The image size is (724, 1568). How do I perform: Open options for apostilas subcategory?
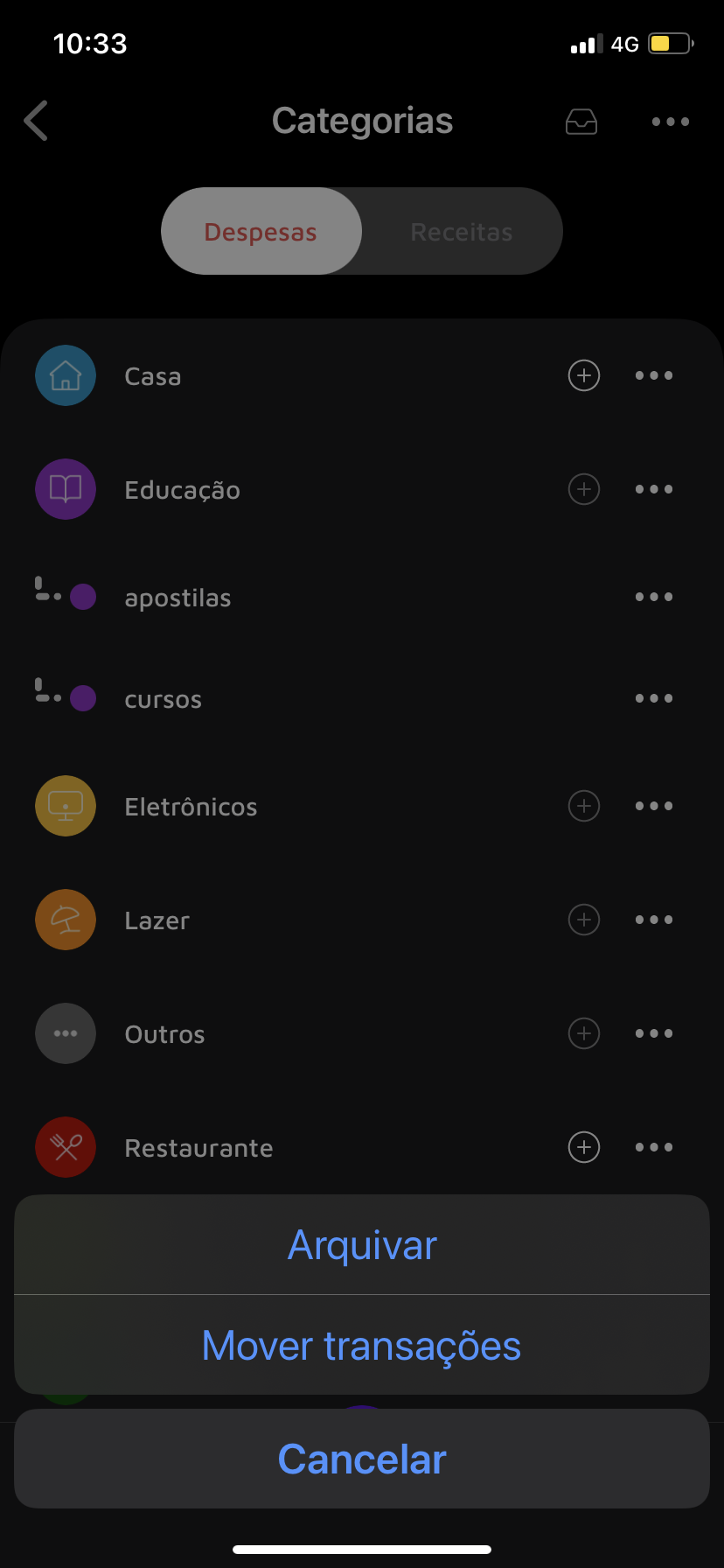pos(654,597)
